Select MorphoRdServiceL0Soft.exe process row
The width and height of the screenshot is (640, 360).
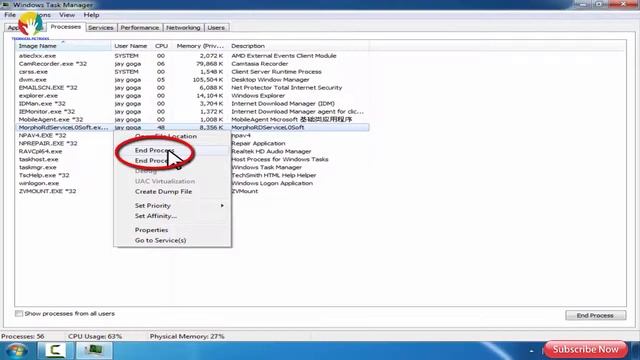point(192,127)
